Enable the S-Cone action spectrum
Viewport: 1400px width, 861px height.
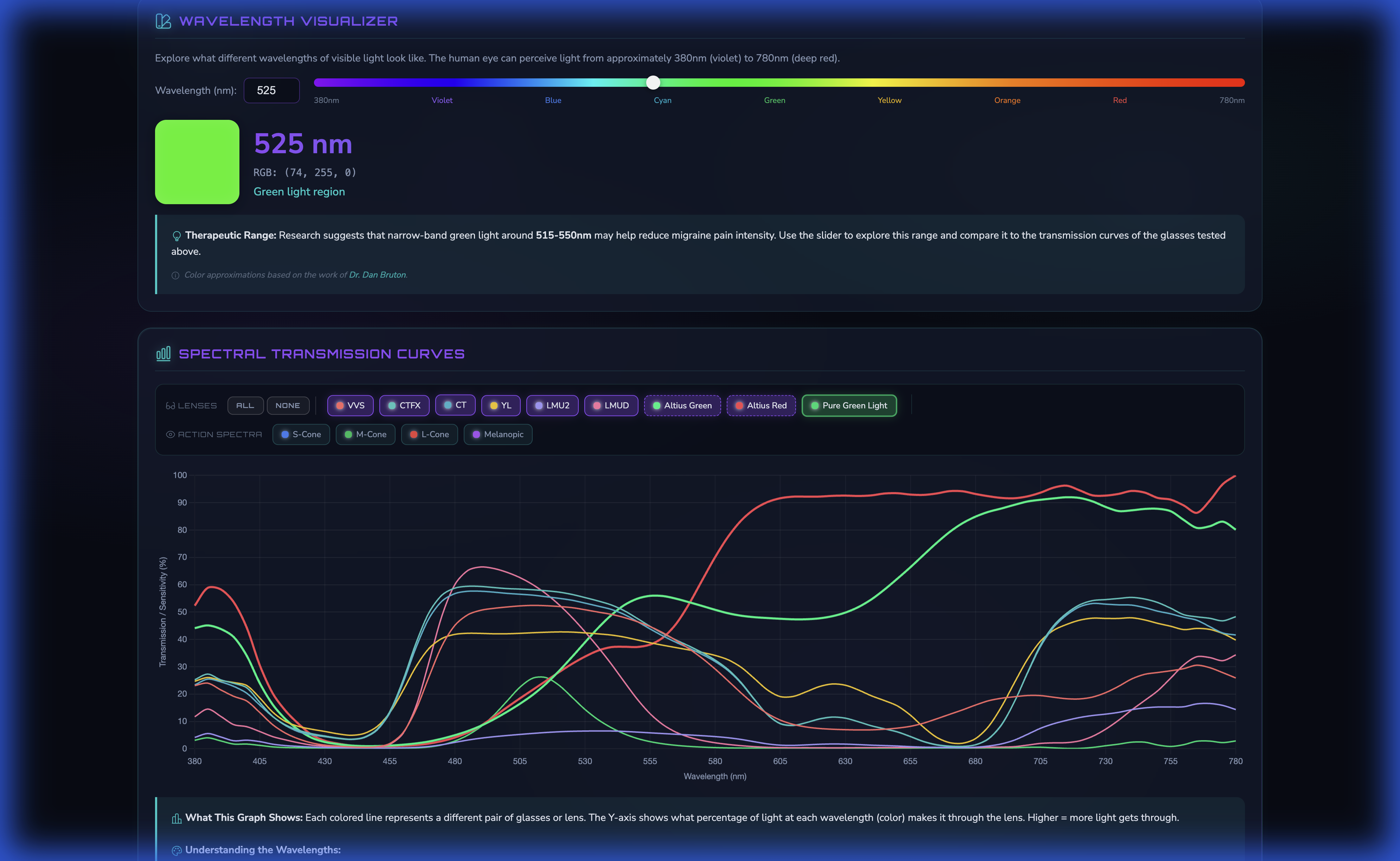click(301, 434)
